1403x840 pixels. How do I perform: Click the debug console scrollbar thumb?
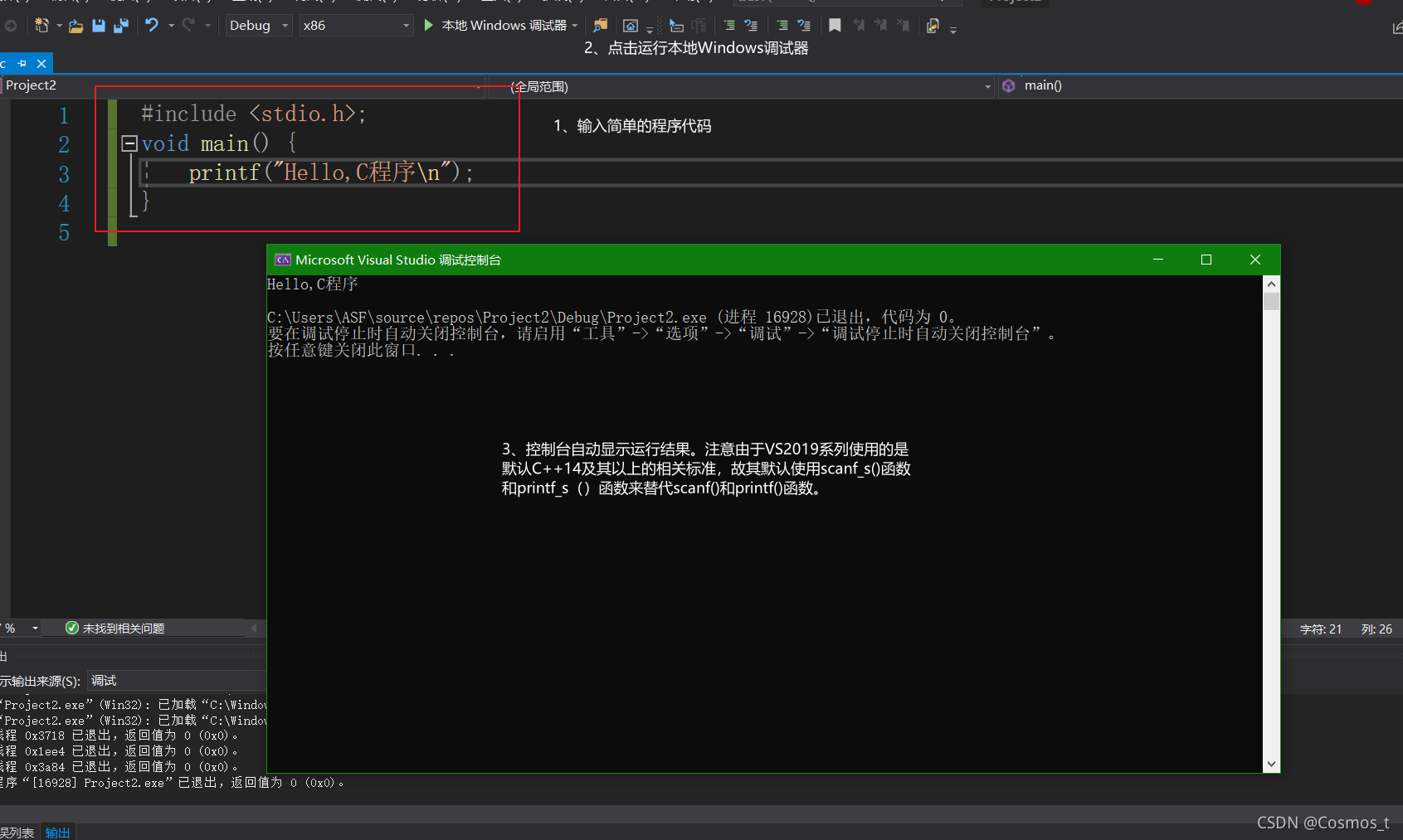[x=1271, y=301]
